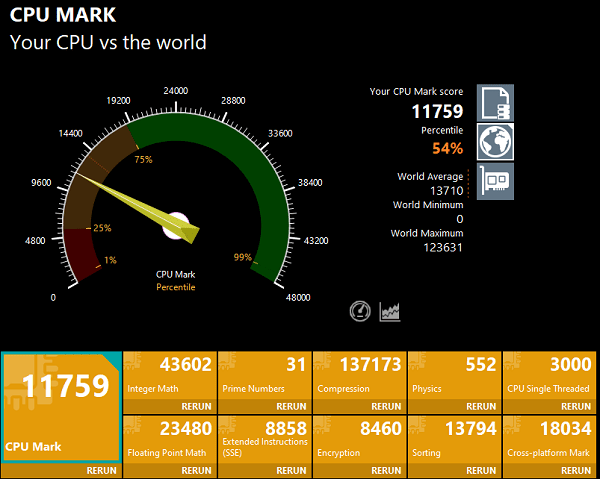Click the save results document icon

(x=495, y=103)
